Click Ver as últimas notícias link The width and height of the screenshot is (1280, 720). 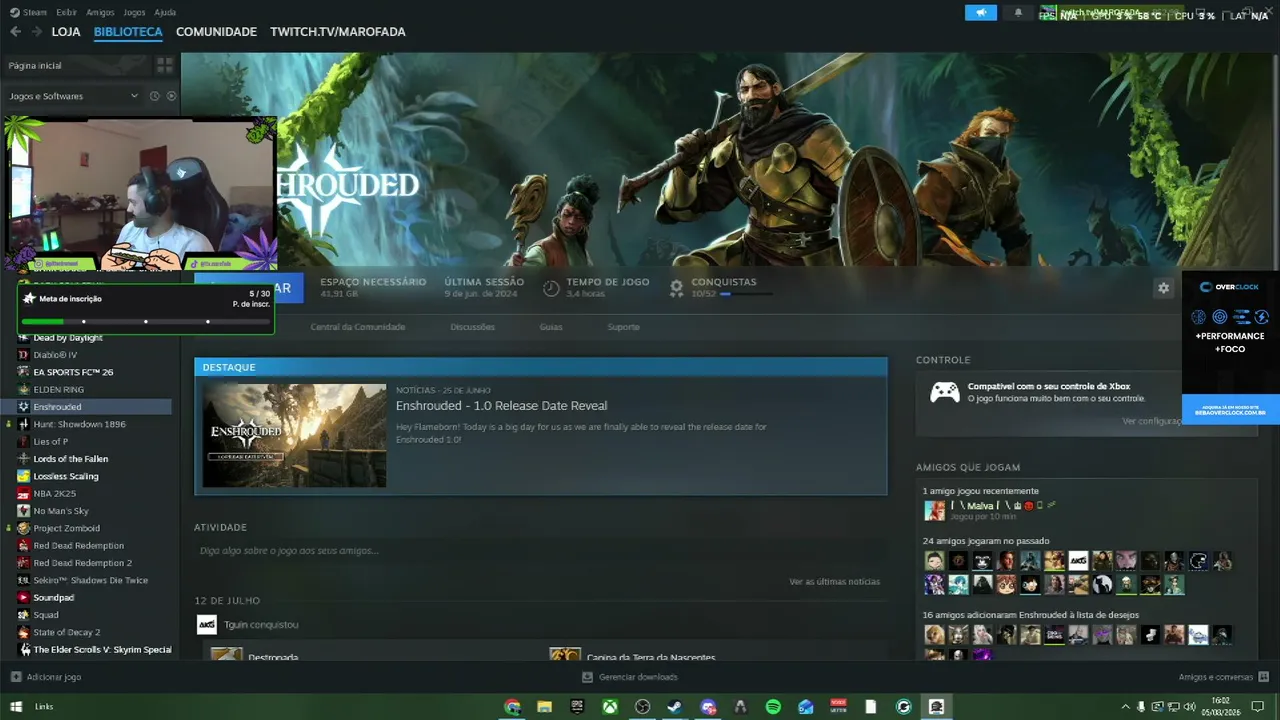point(834,581)
